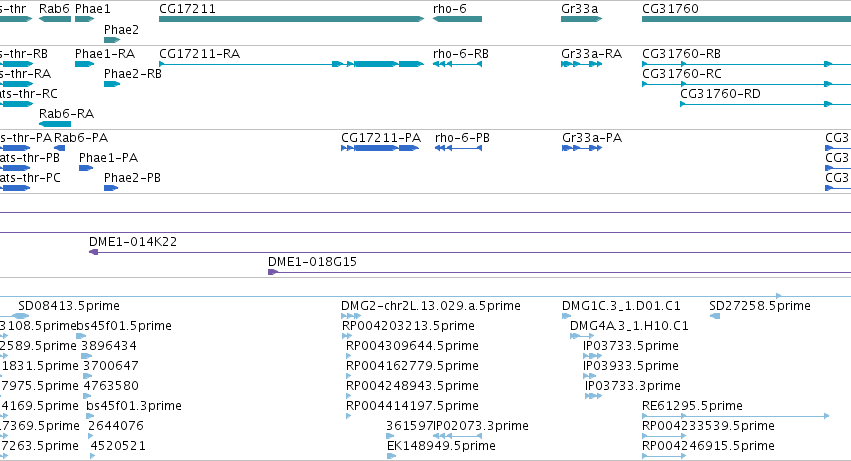Select BAC clone DME1-014K22

(x=470, y=252)
